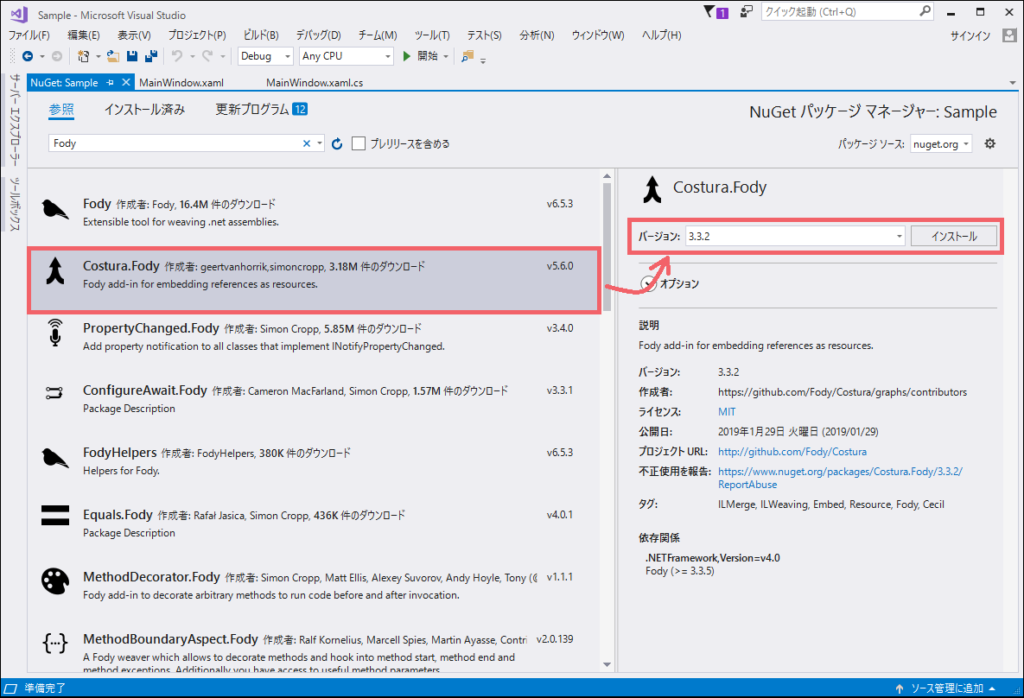The height and width of the screenshot is (698, 1024).
Task: Open the MIT license link
Action: 726,412
